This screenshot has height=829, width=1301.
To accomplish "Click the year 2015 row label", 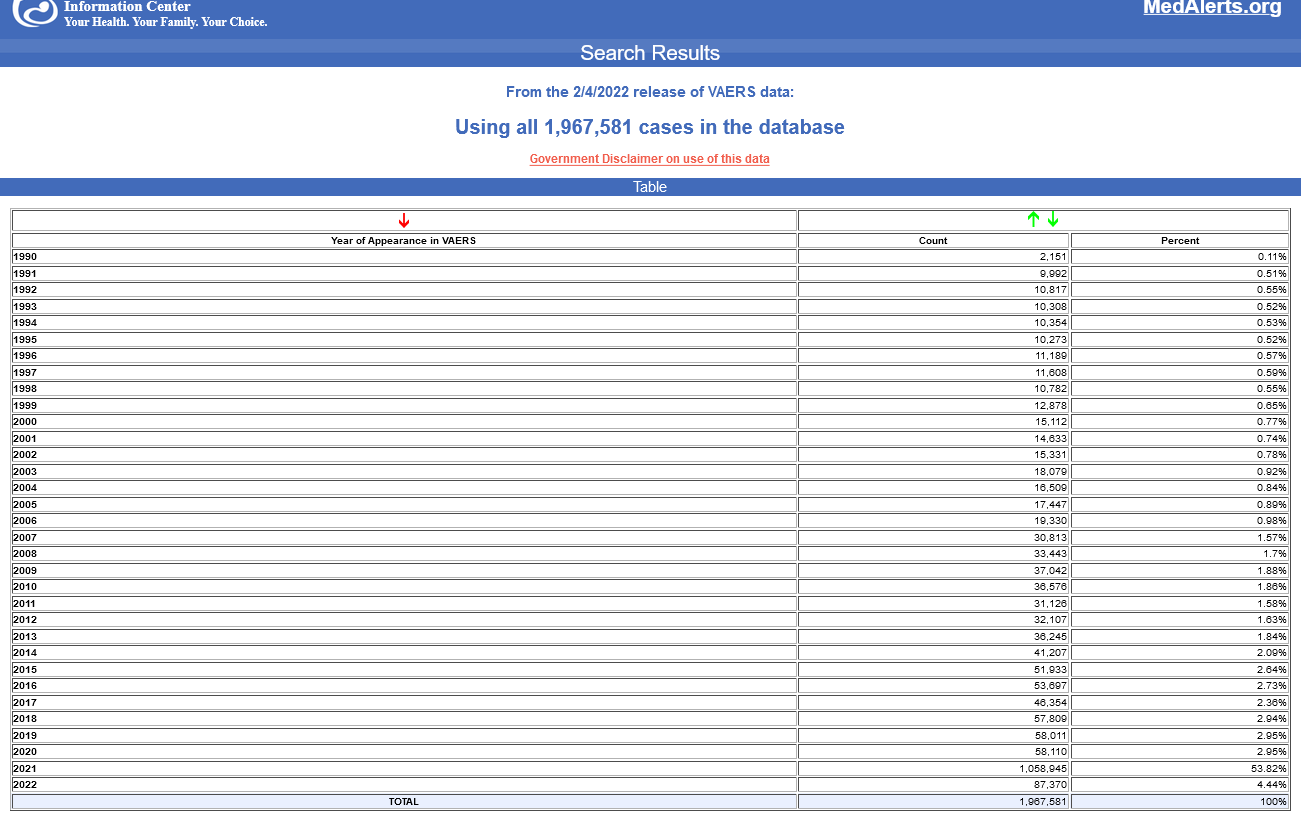I will click(x=25, y=669).
